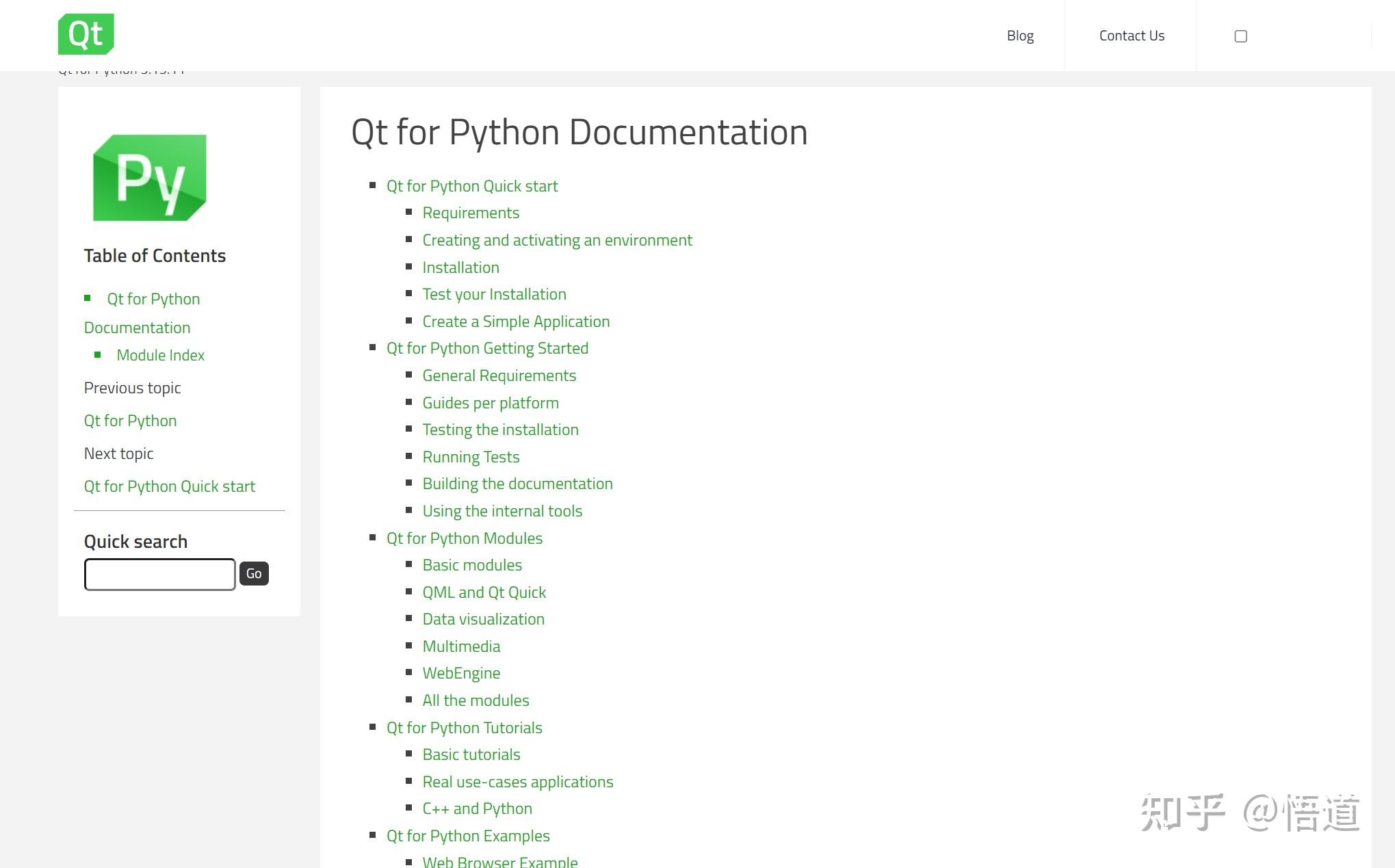This screenshot has width=1395, height=868.
Task: Open Test your Installation
Action: coord(494,294)
